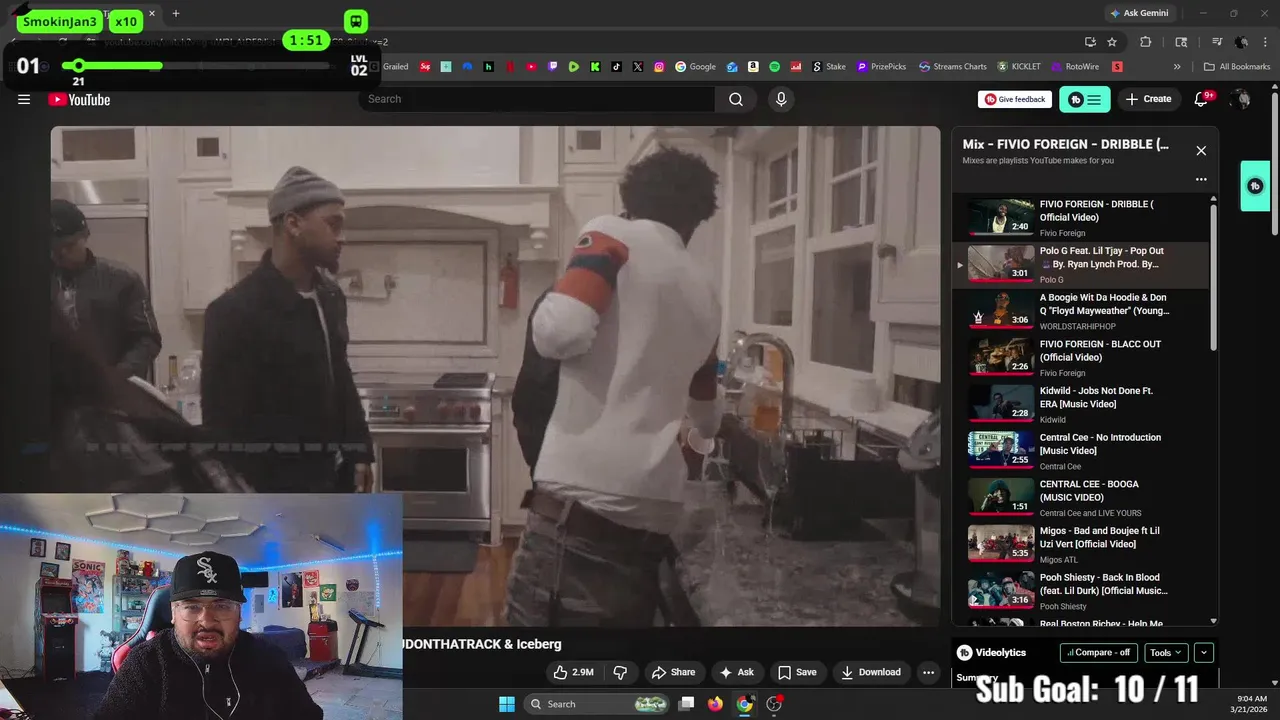Show more bookmarks with the double chevron

coord(1177,67)
